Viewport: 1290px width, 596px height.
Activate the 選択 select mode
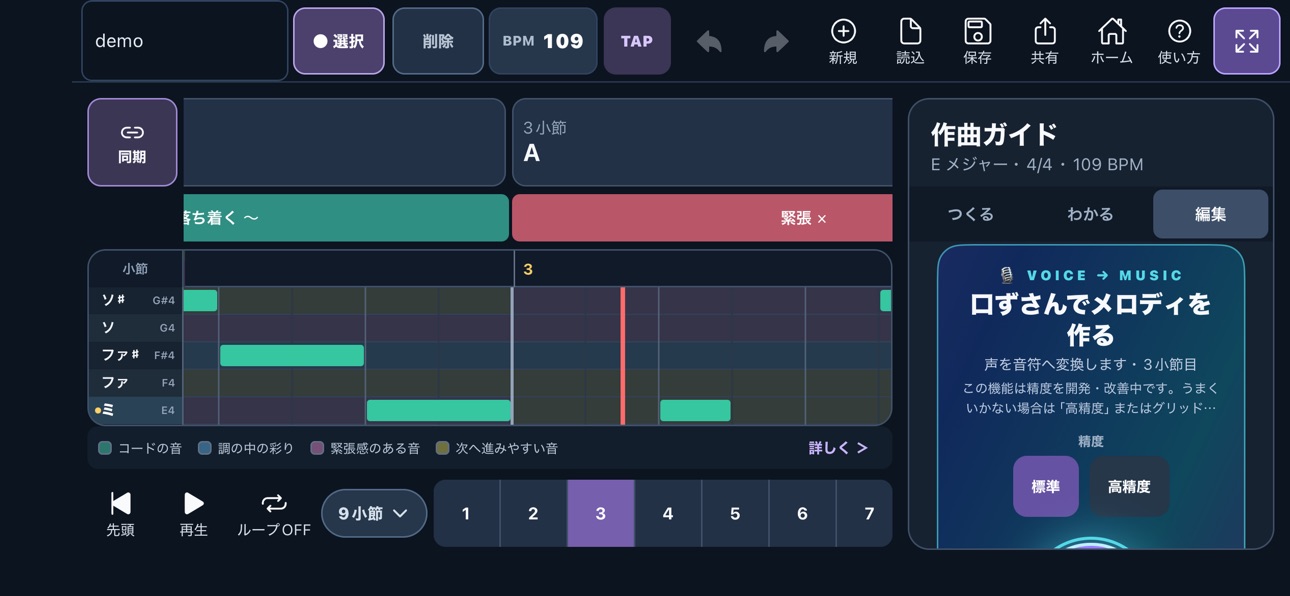tap(339, 41)
